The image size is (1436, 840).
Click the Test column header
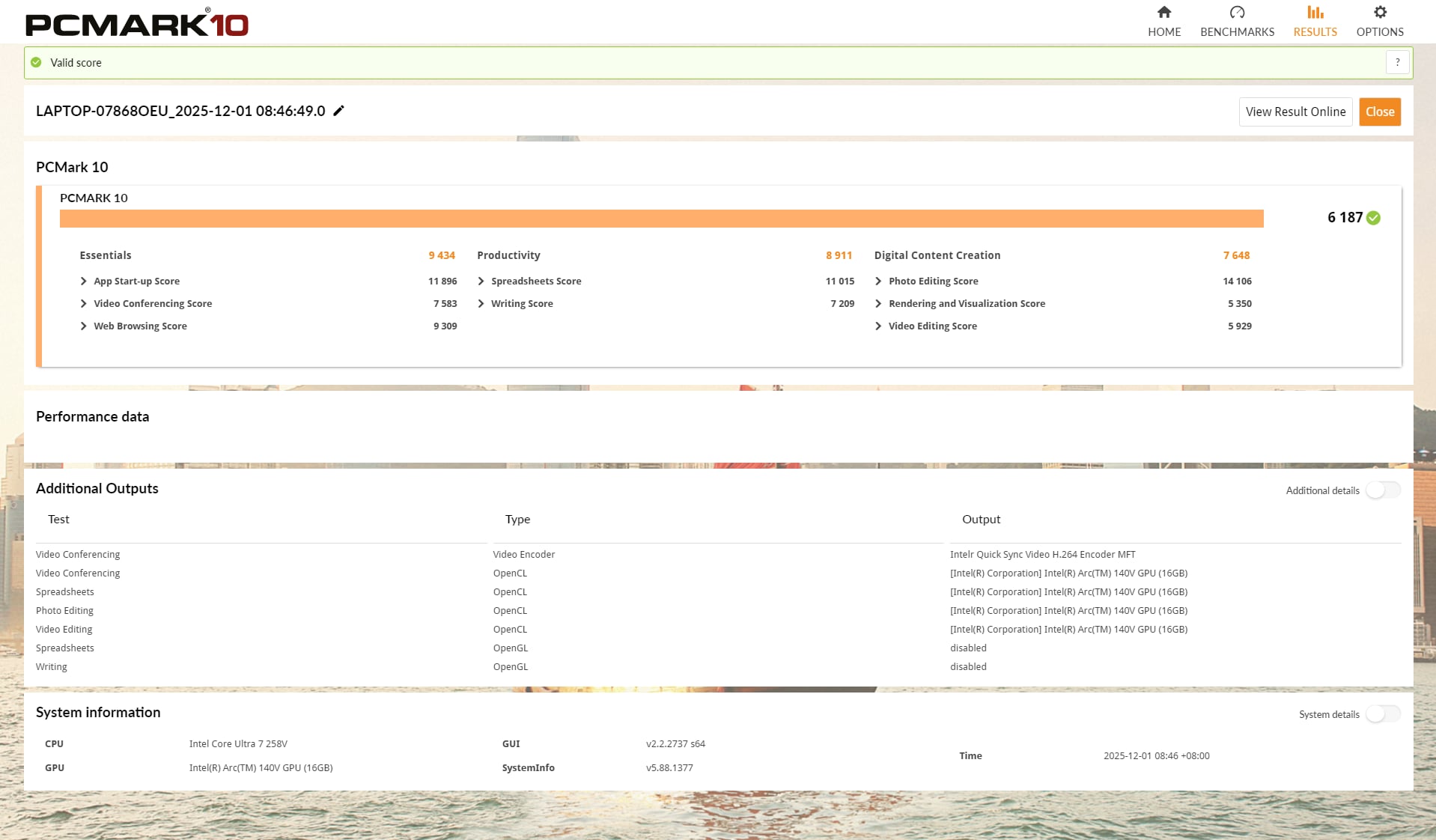[58, 520]
